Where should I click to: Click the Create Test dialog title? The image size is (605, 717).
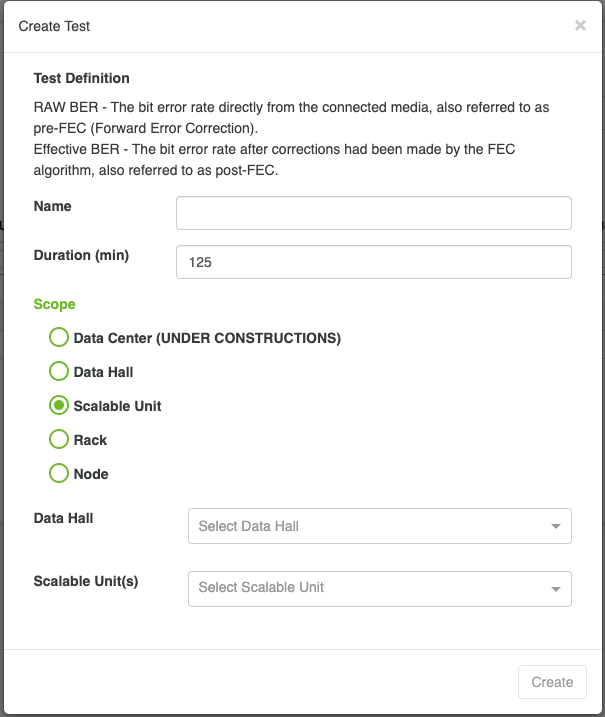pos(54,26)
